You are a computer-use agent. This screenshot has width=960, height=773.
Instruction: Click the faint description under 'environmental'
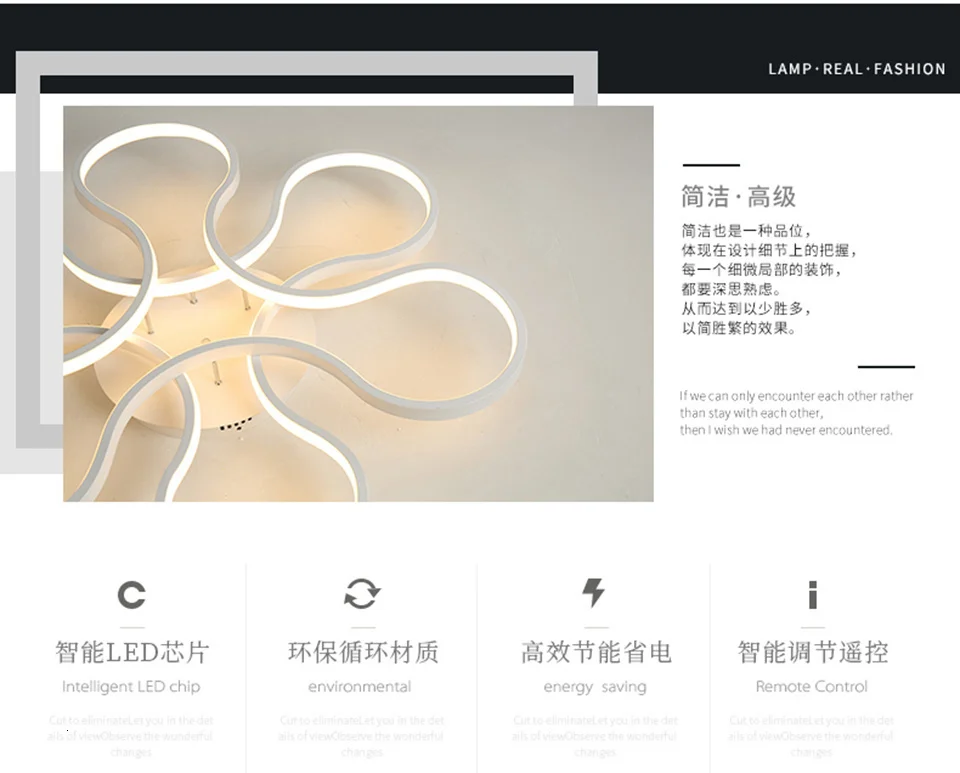[361, 736]
